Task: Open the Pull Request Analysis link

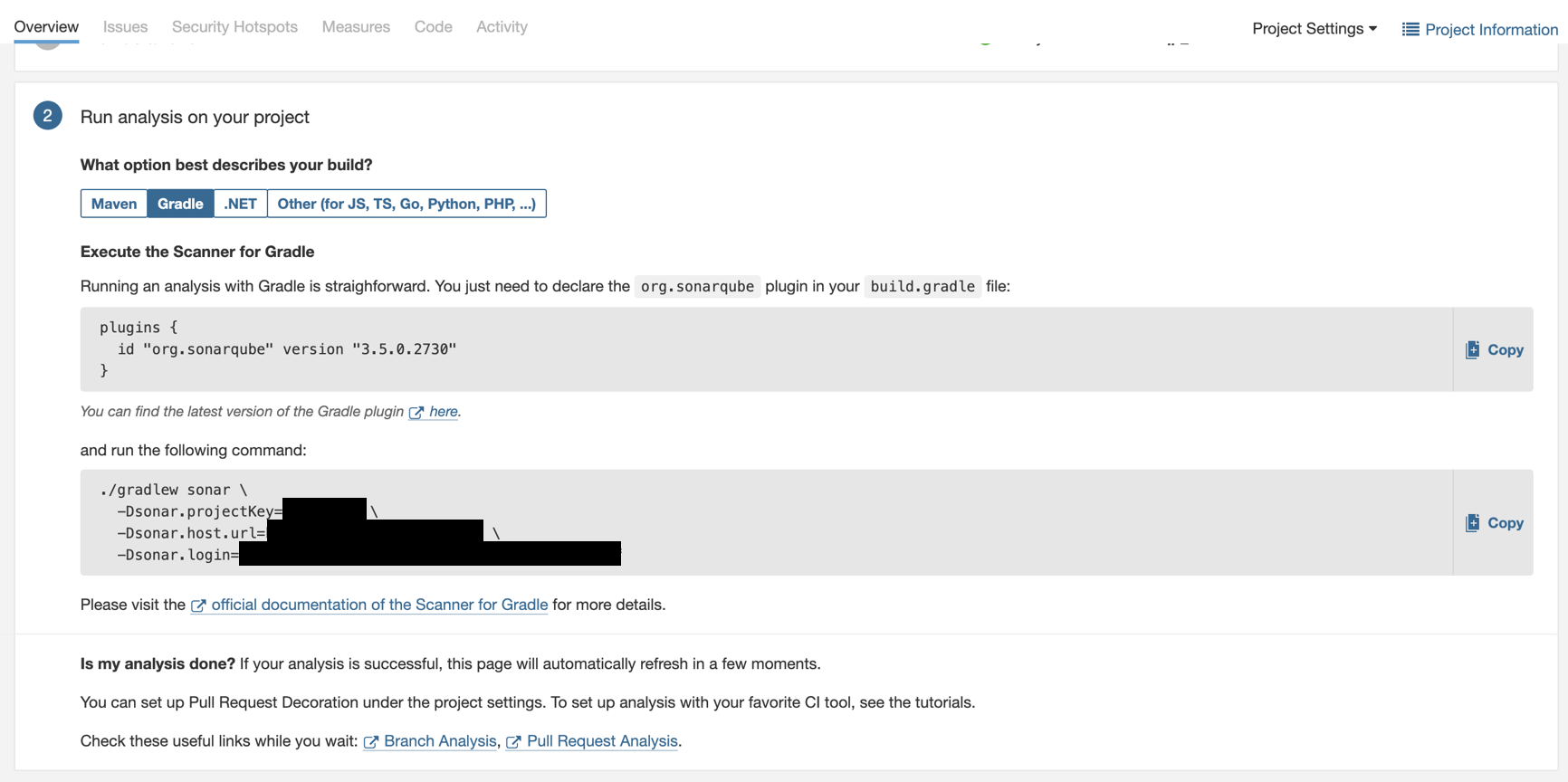Action: pos(602,741)
